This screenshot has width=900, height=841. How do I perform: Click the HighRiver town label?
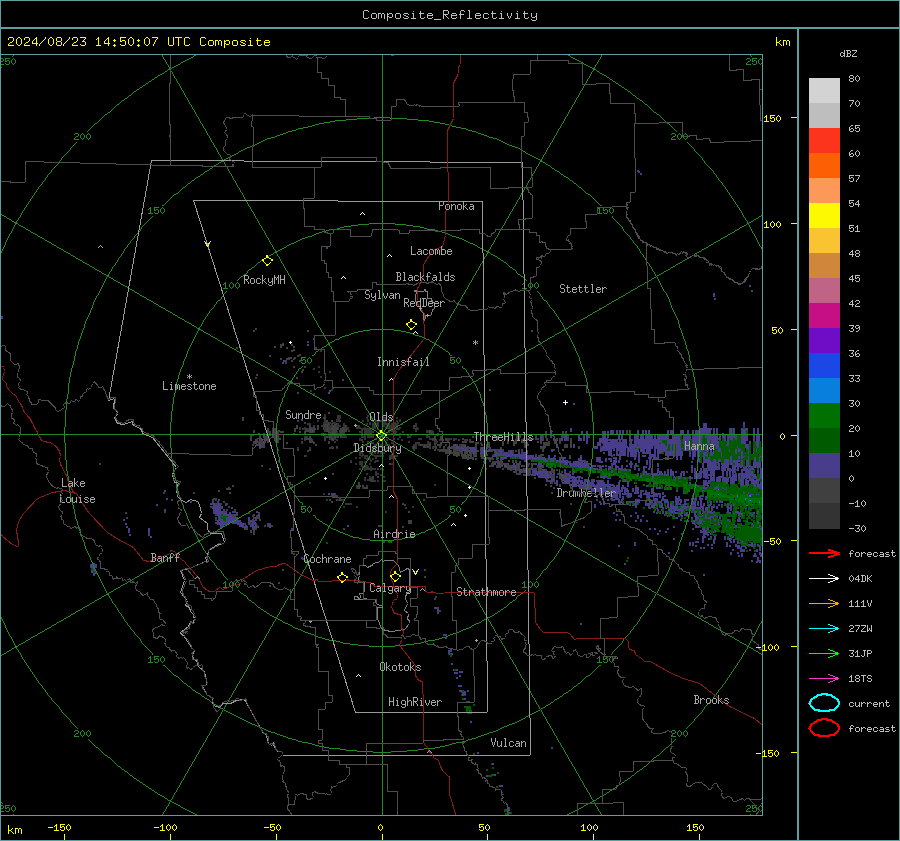pyautogui.click(x=415, y=702)
